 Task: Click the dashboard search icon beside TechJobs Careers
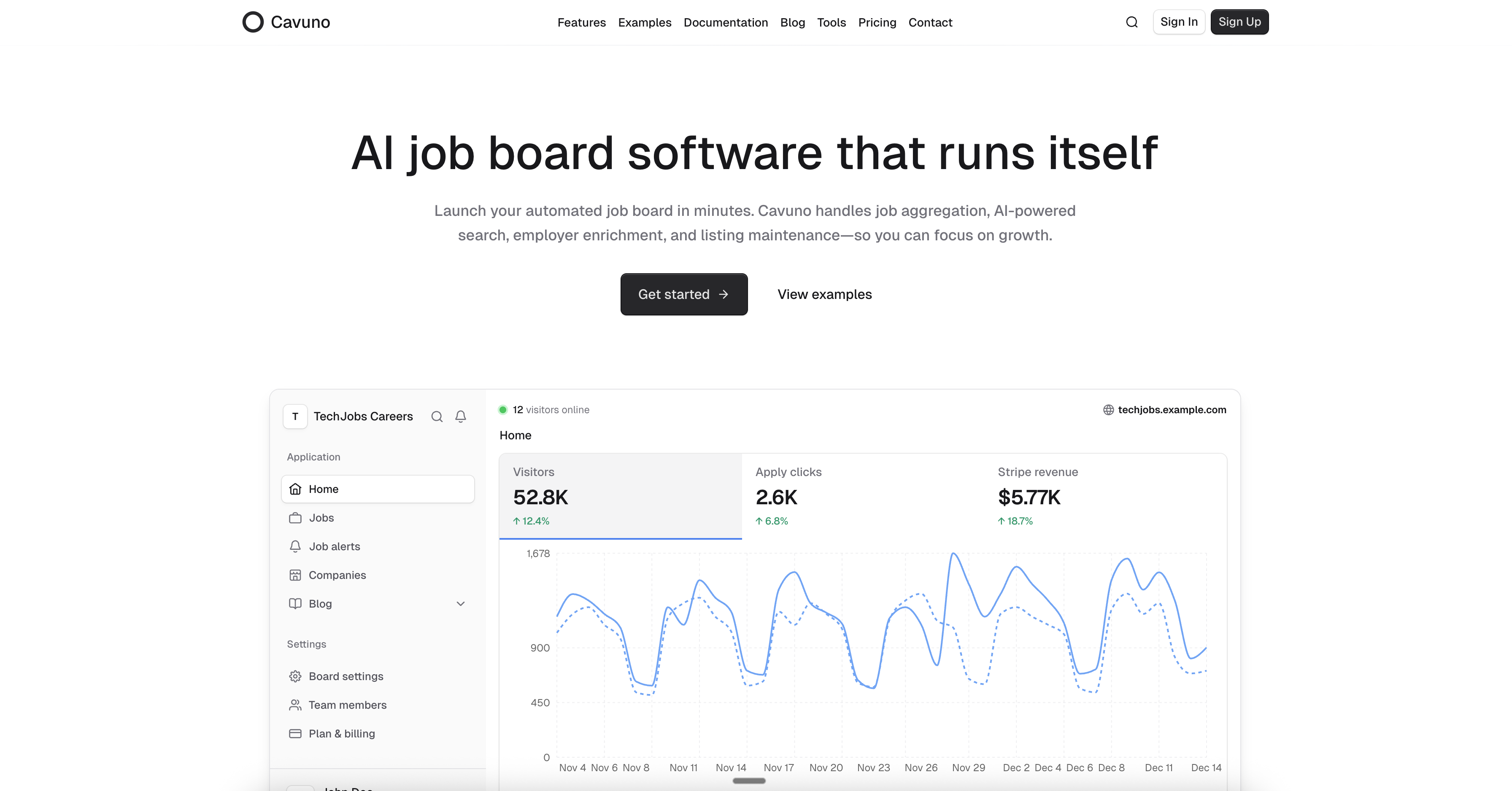[437, 417]
